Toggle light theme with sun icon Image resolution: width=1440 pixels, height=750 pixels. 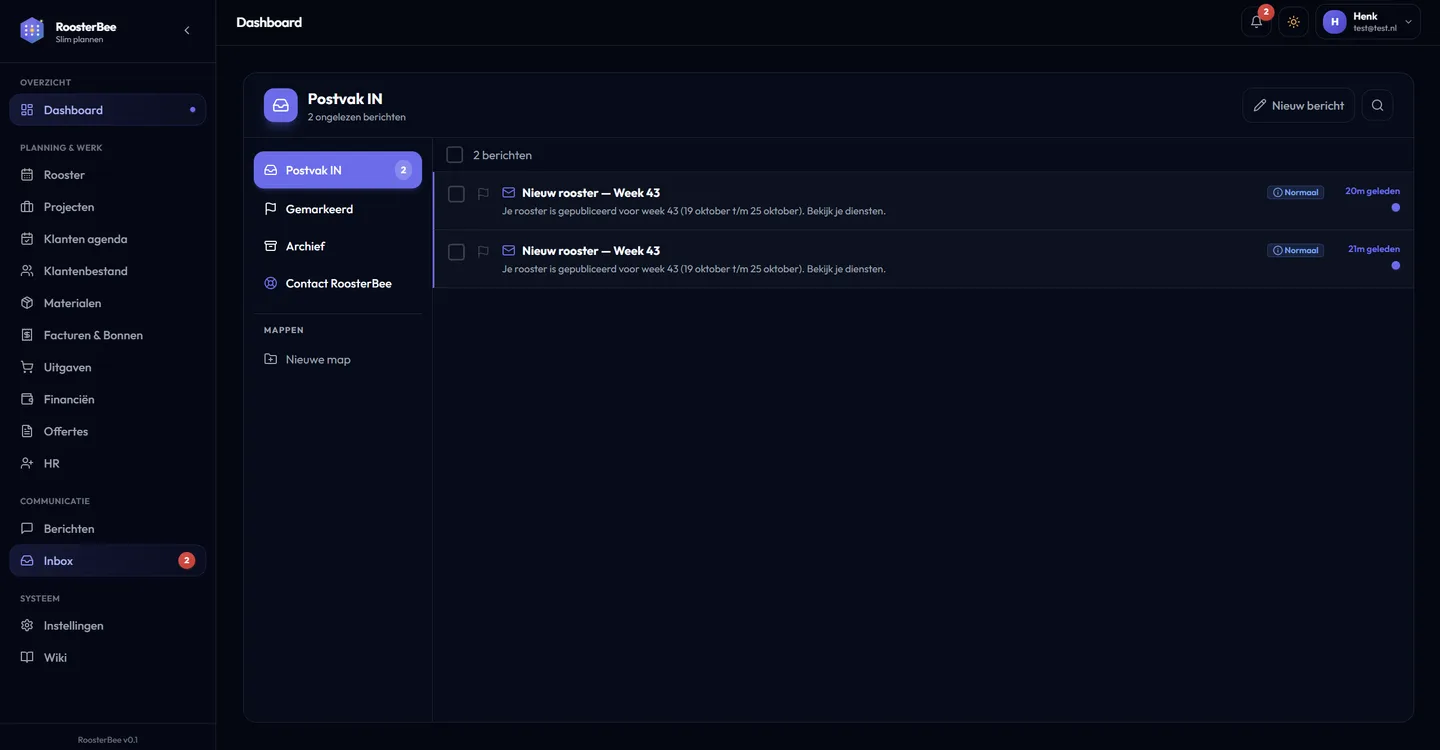[x=1294, y=22]
